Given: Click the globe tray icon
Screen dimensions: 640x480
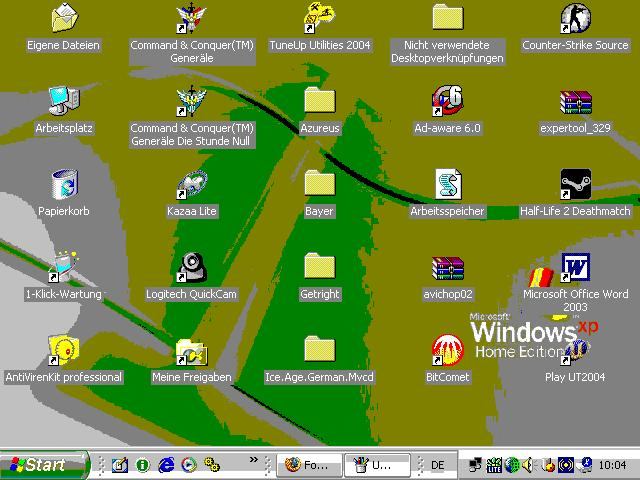Looking at the screenshot, I should [x=512, y=465].
